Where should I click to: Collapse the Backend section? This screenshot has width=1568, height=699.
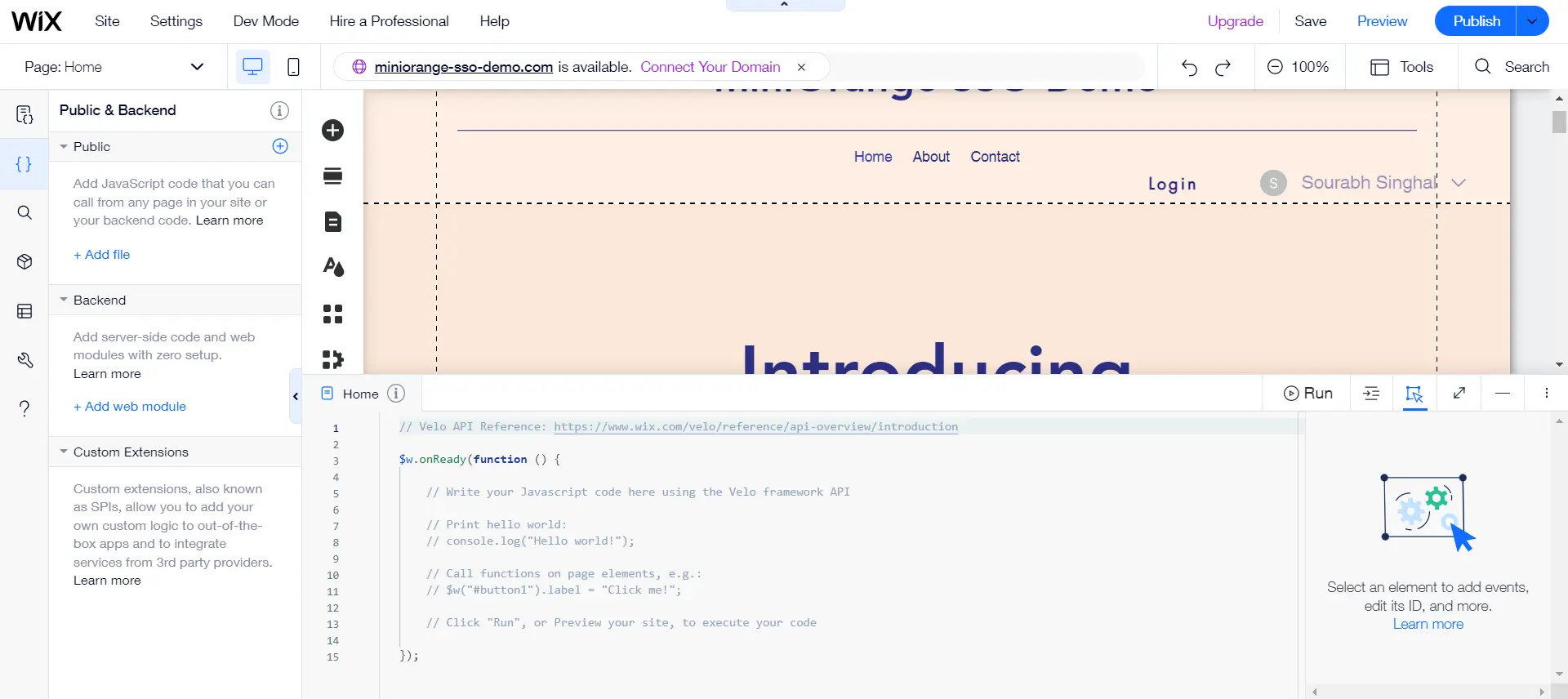click(x=64, y=301)
